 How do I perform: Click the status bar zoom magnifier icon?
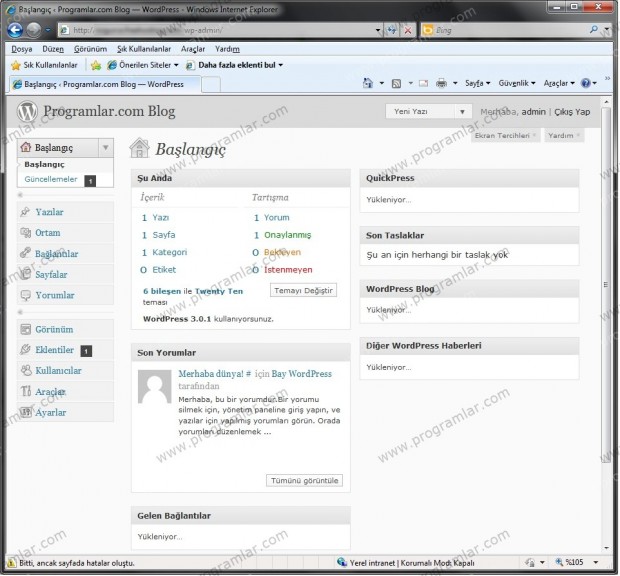coord(559,562)
